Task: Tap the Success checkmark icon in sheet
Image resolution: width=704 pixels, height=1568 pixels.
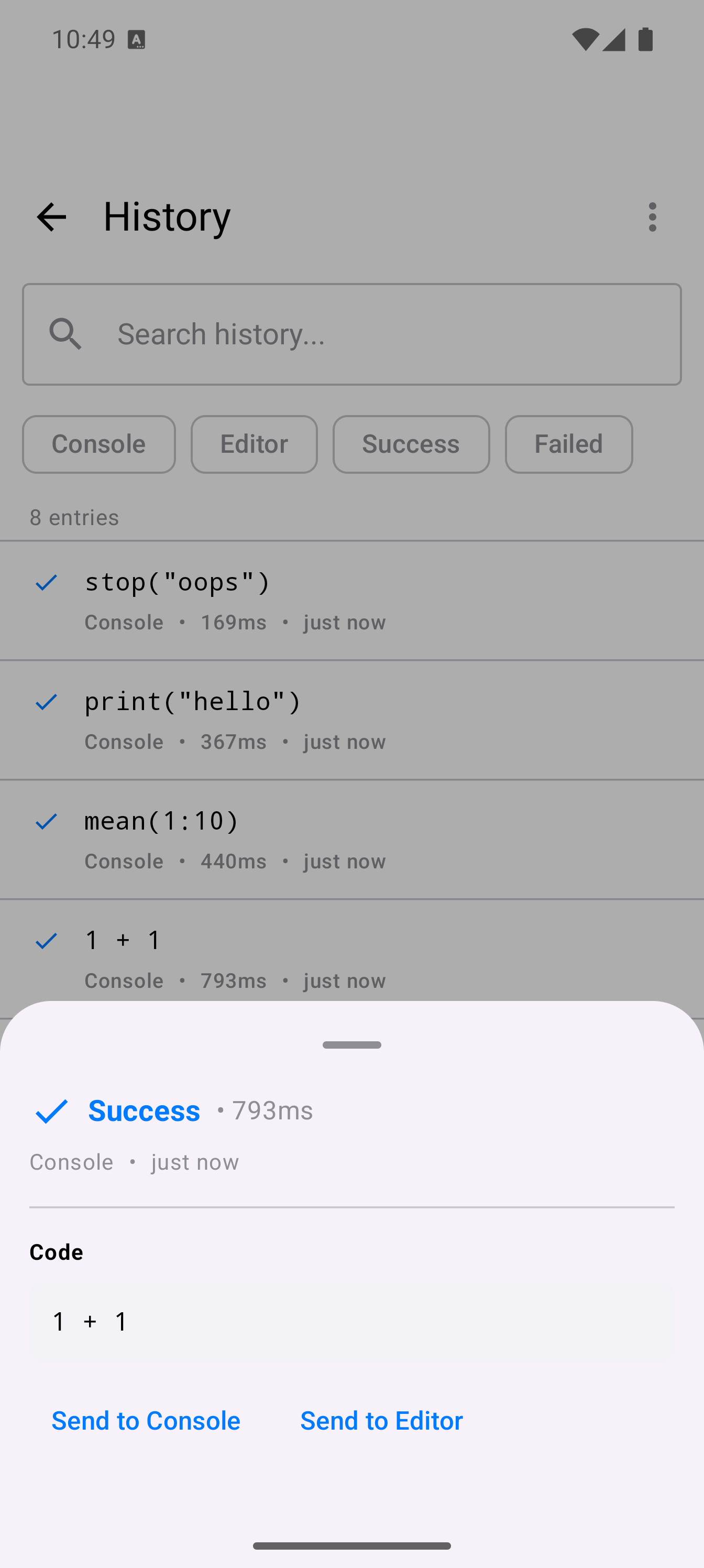Action: tap(51, 1112)
